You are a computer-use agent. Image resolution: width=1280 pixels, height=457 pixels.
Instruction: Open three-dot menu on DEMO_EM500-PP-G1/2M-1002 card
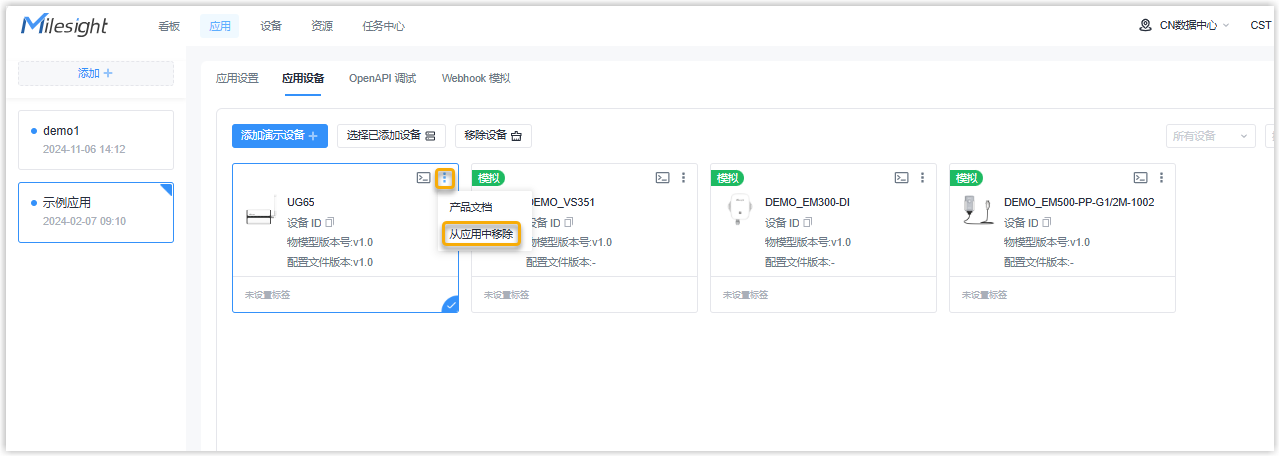pos(1162,178)
